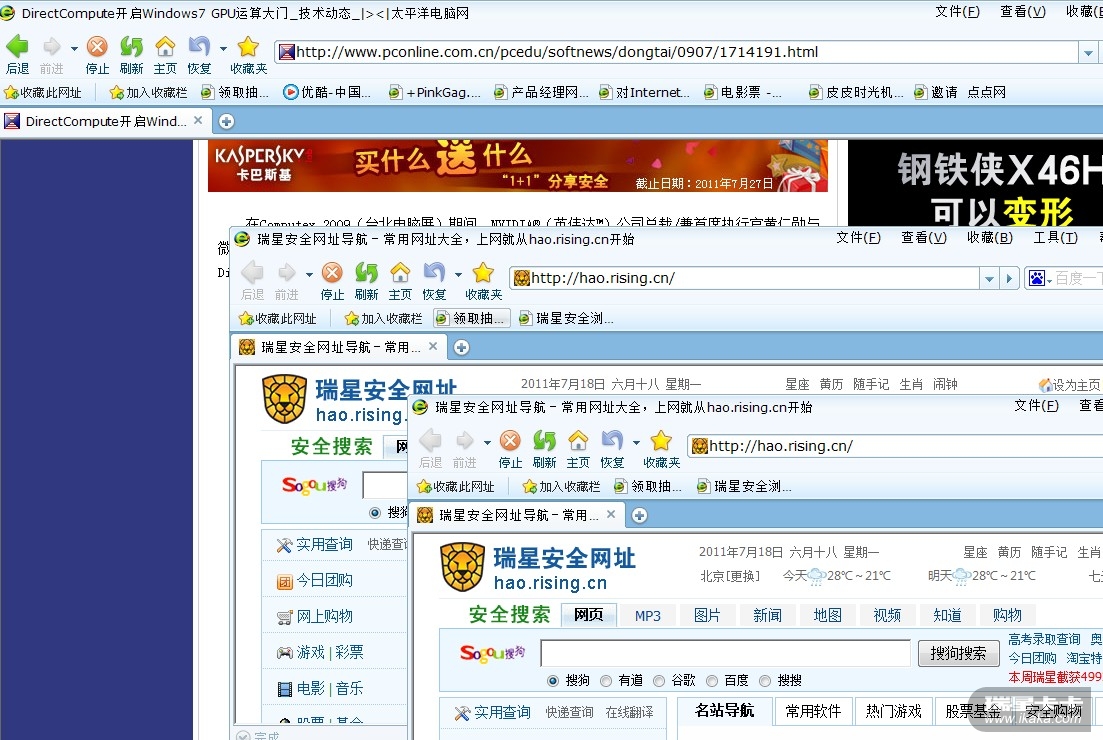Click the go arrow beside middle window address bar
Screen dimensions: 1103x740
tap(1009, 279)
